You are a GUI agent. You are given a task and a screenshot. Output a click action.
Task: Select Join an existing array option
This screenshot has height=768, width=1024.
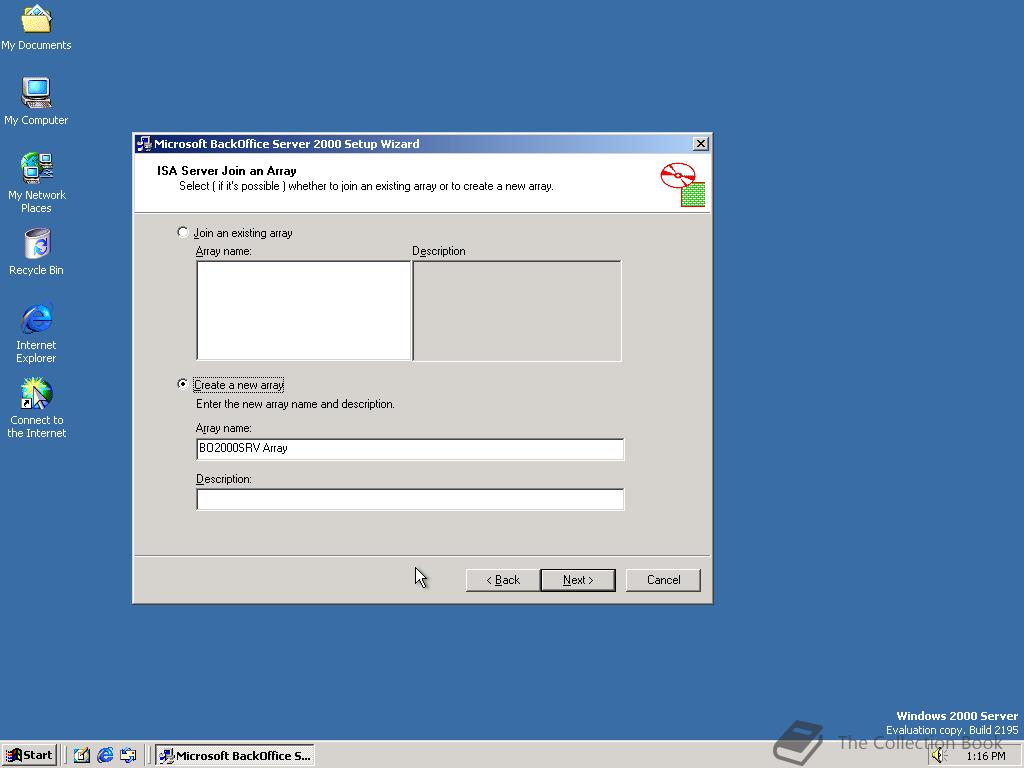tap(235, 232)
